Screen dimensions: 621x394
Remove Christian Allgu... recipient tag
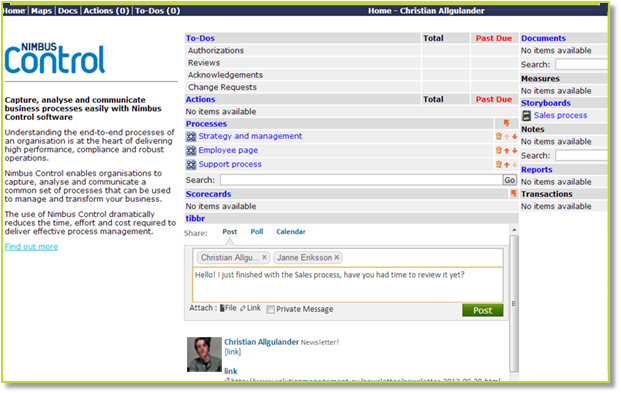click(x=265, y=257)
